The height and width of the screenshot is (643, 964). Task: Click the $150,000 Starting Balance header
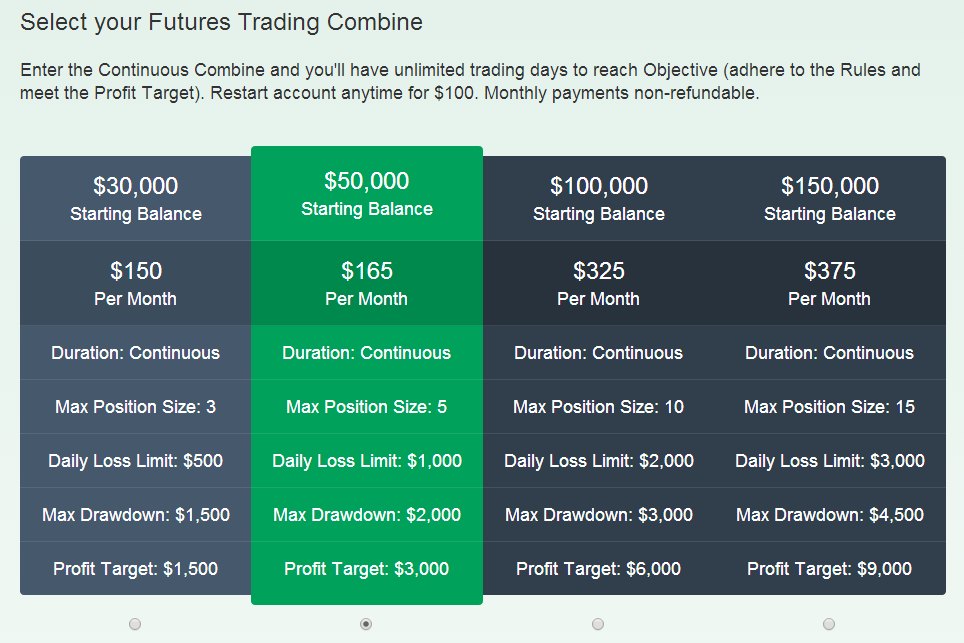[x=830, y=198]
